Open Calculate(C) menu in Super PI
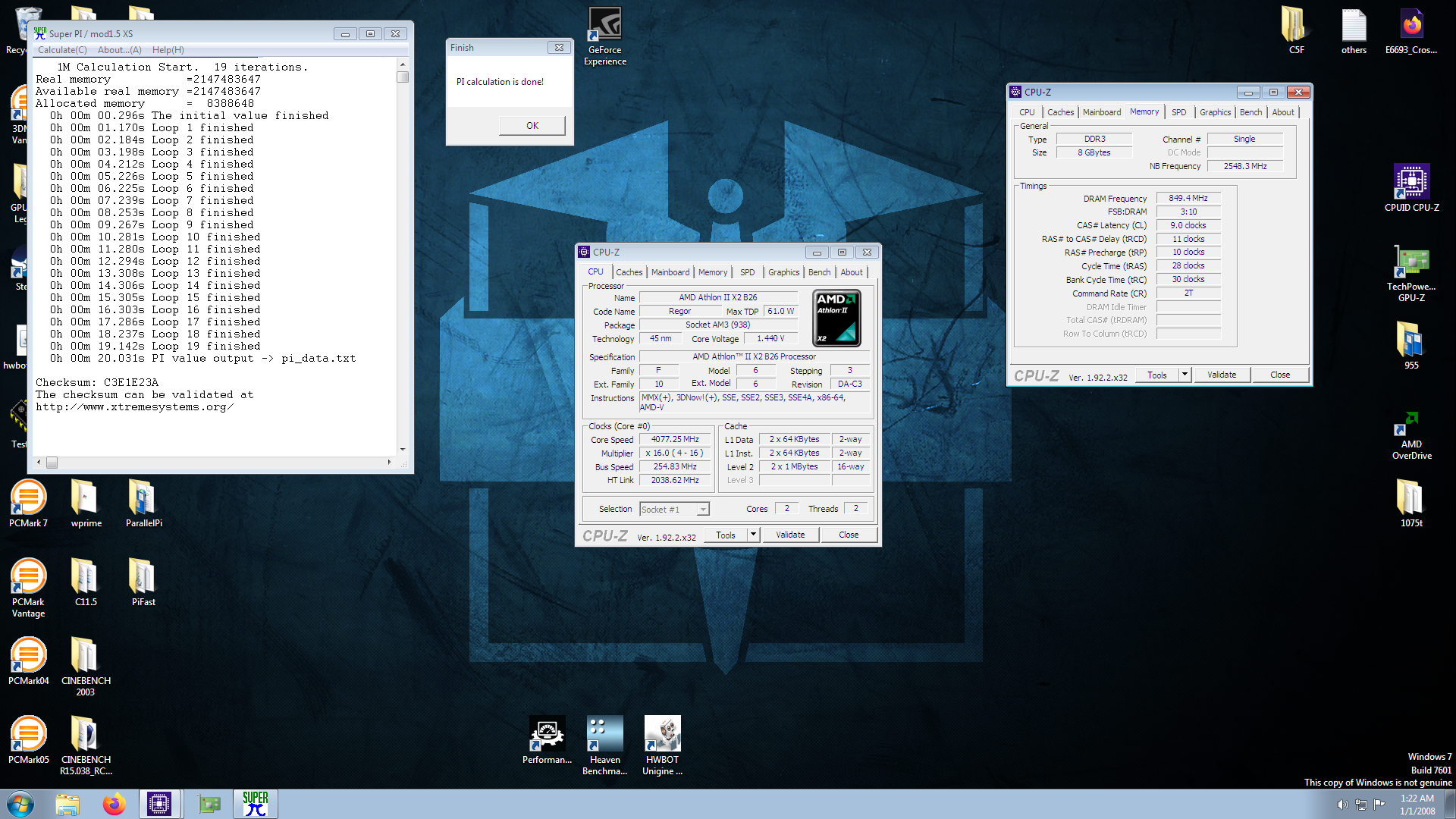1456x819 pixels. 62,50
